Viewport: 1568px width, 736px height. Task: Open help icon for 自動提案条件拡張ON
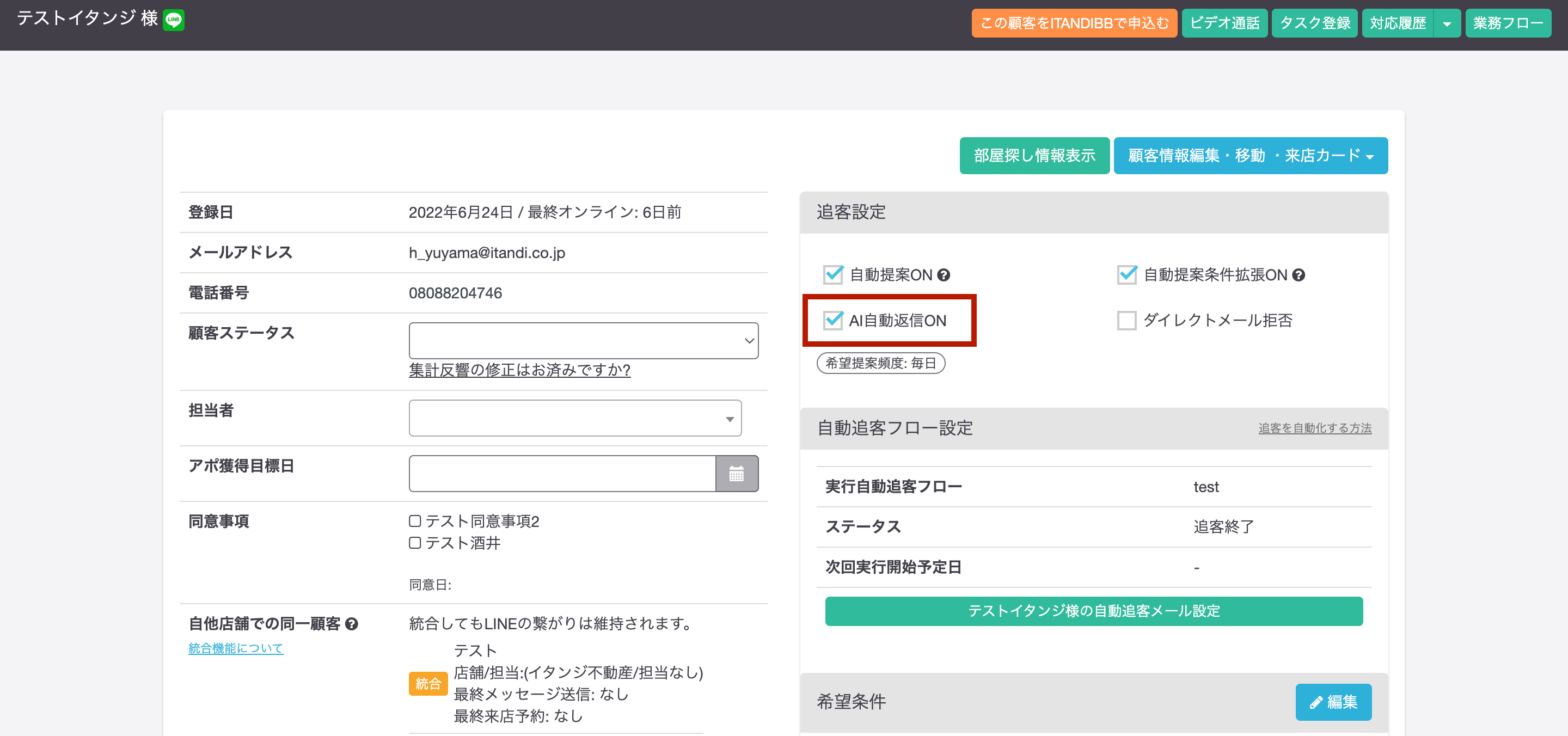point(1298,275)
